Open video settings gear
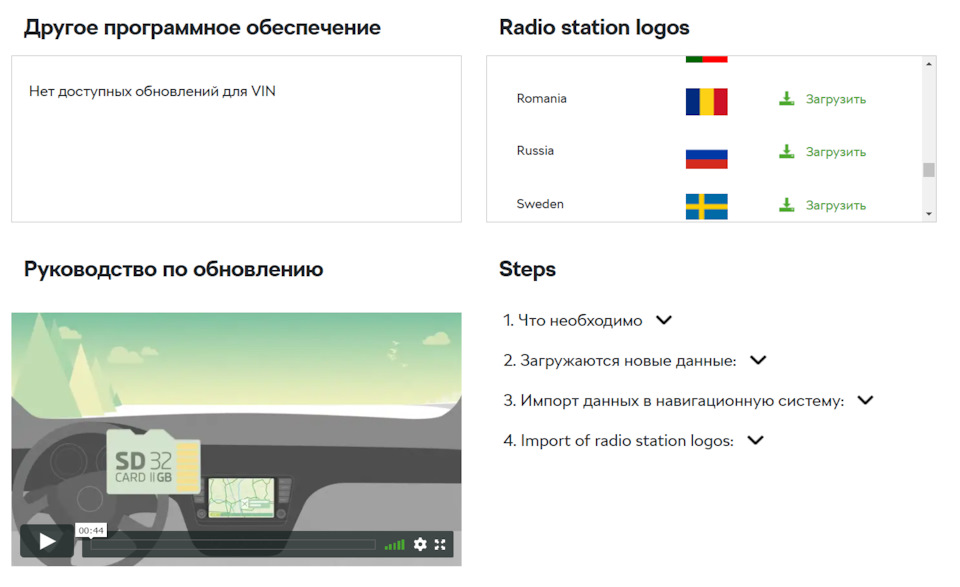Image resolution: width=960 pixels, height=587 pixels. click(420, 544)
